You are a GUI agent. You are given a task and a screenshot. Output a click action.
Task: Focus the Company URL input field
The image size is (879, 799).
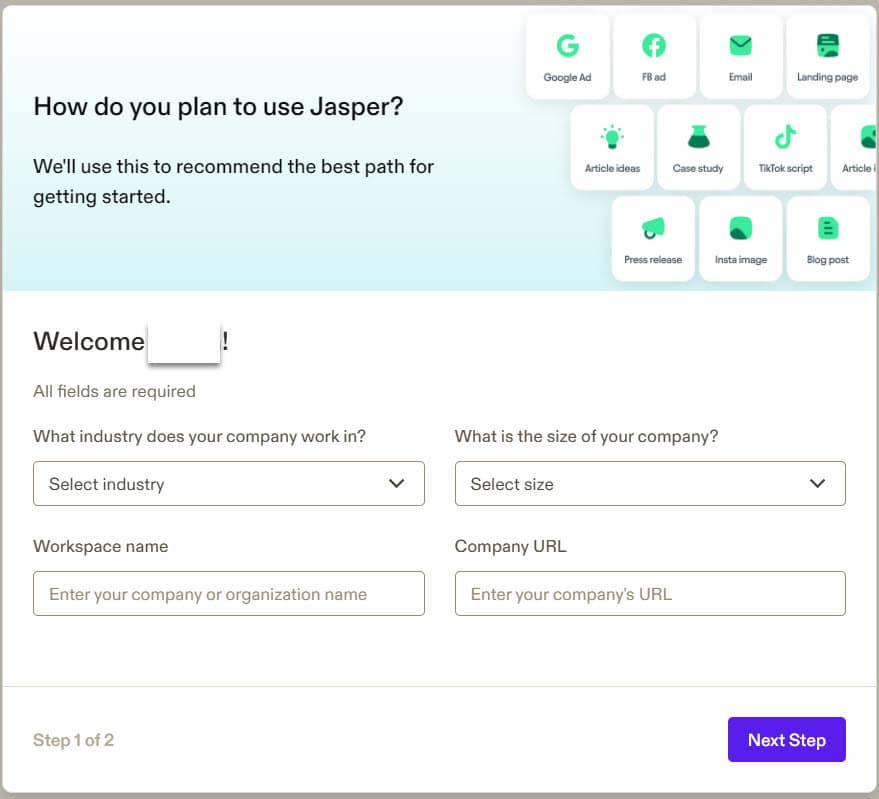[x=650, y=593]
